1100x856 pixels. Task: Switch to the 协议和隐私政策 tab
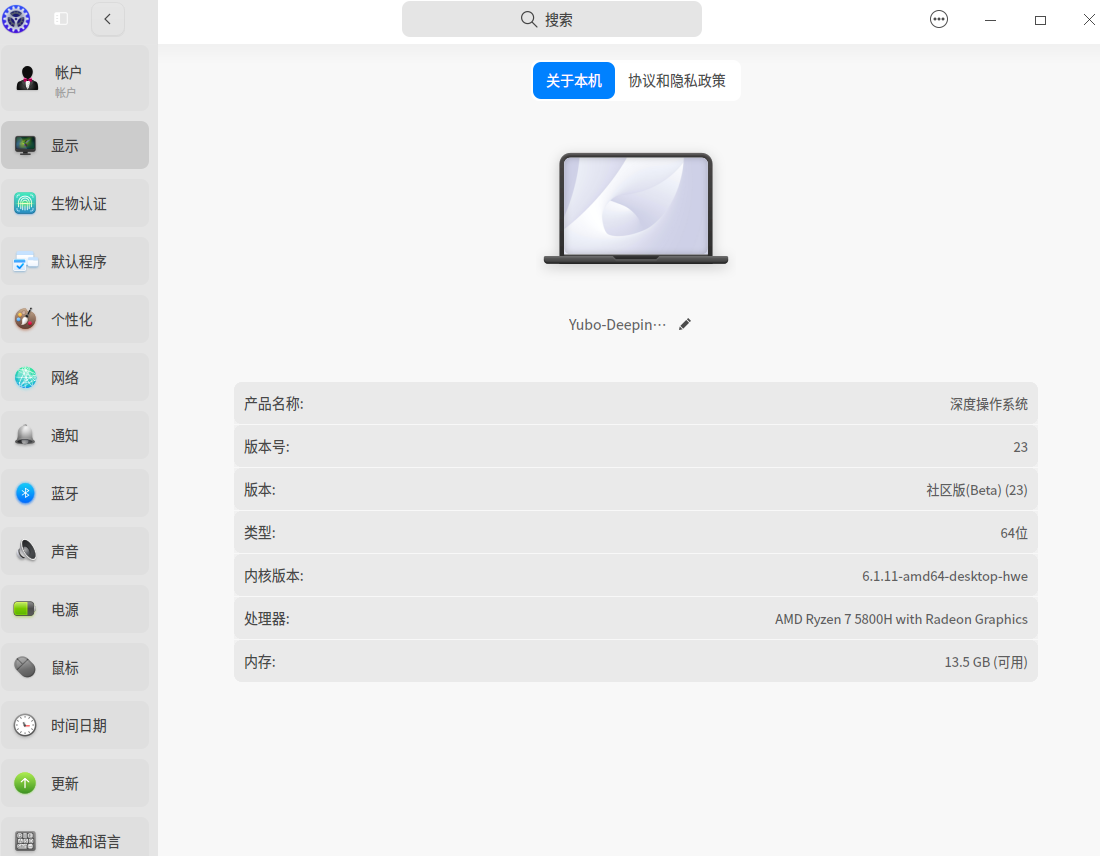click(677, 81)
